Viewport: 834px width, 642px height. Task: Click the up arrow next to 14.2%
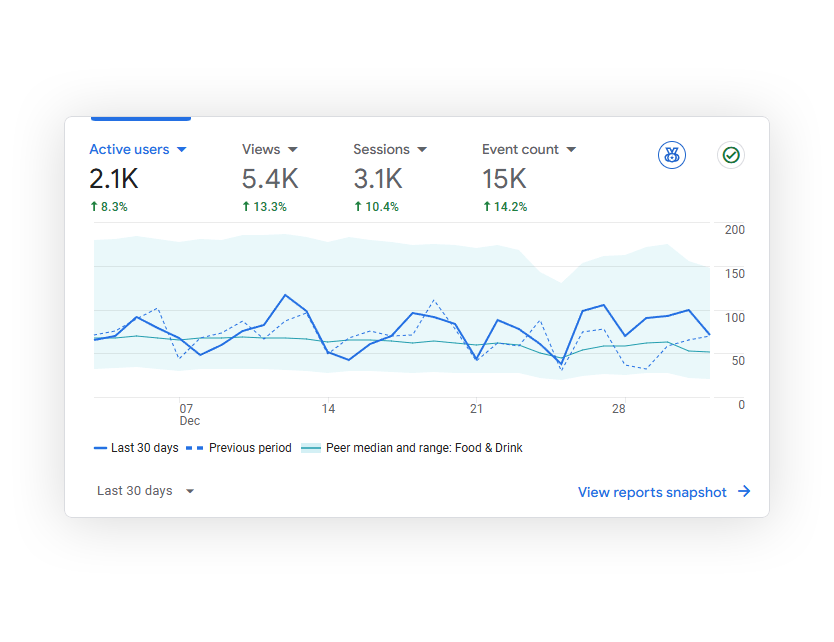[x=487, y=207]
